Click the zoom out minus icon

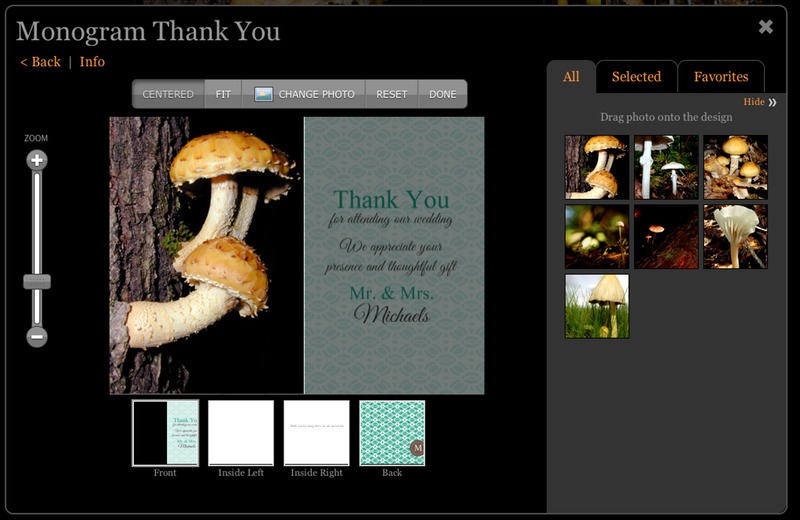coord(37,337)
